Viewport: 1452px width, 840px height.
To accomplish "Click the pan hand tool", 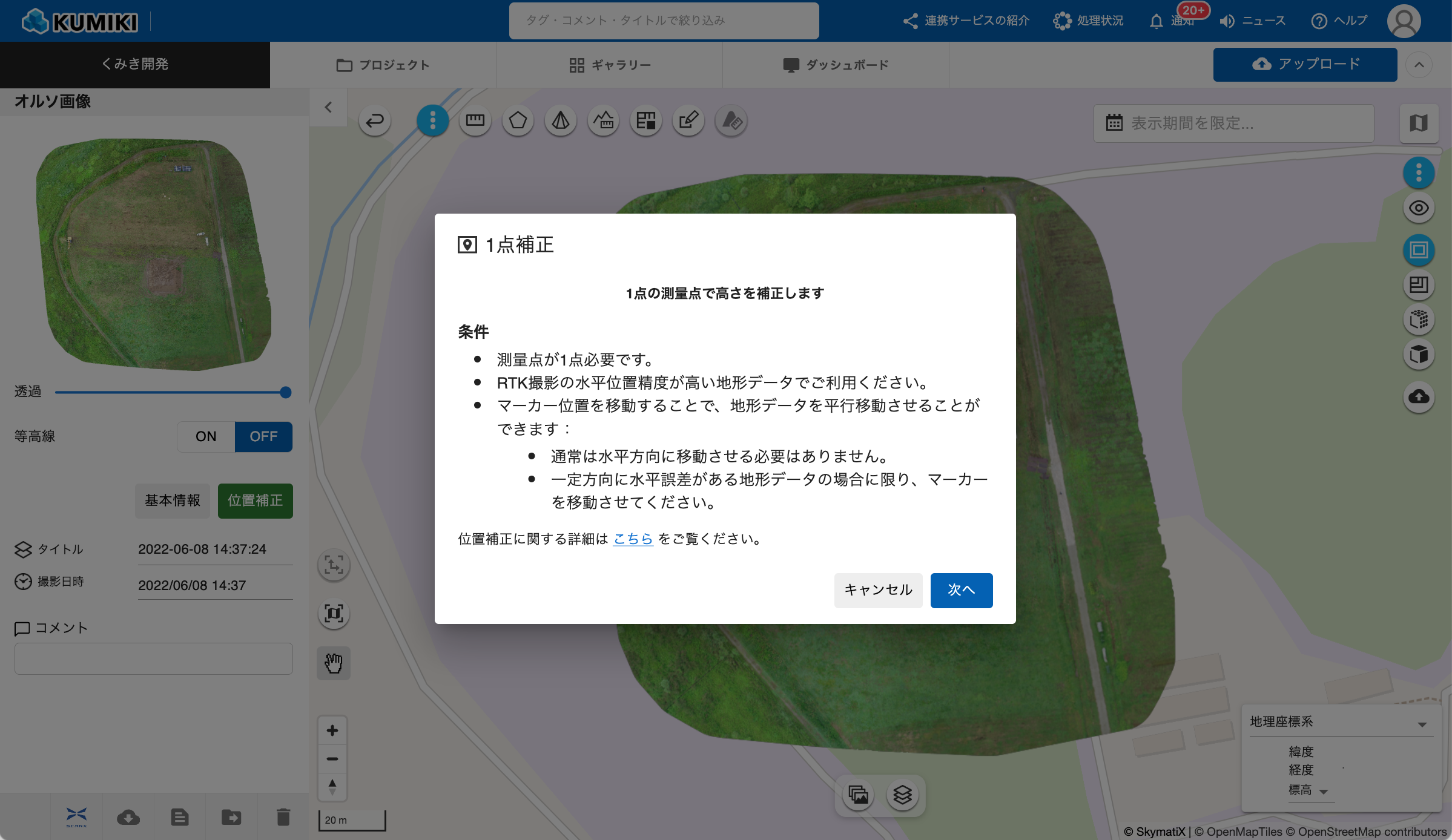I will point(334,663).
